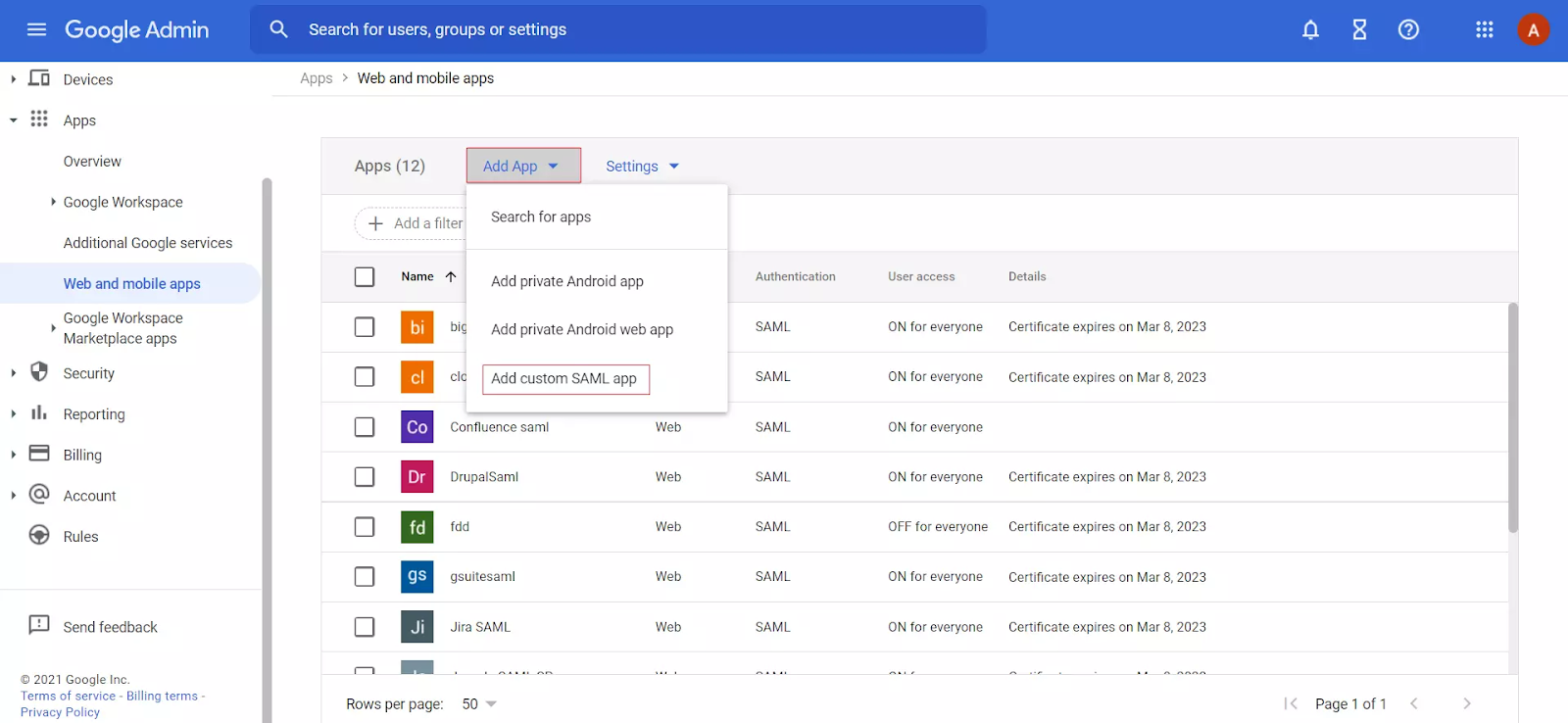Open the Google apps grid launcher
The height and width of the screenshot is (723, 1568).
coord(1484,30)
